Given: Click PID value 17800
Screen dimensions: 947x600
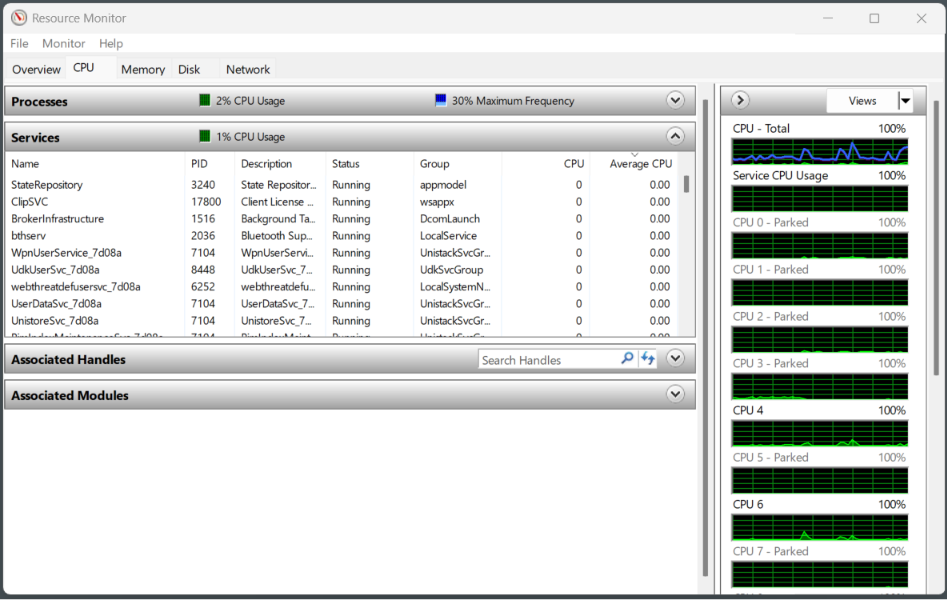Looking at the screenshot, I should click(206, 202).
